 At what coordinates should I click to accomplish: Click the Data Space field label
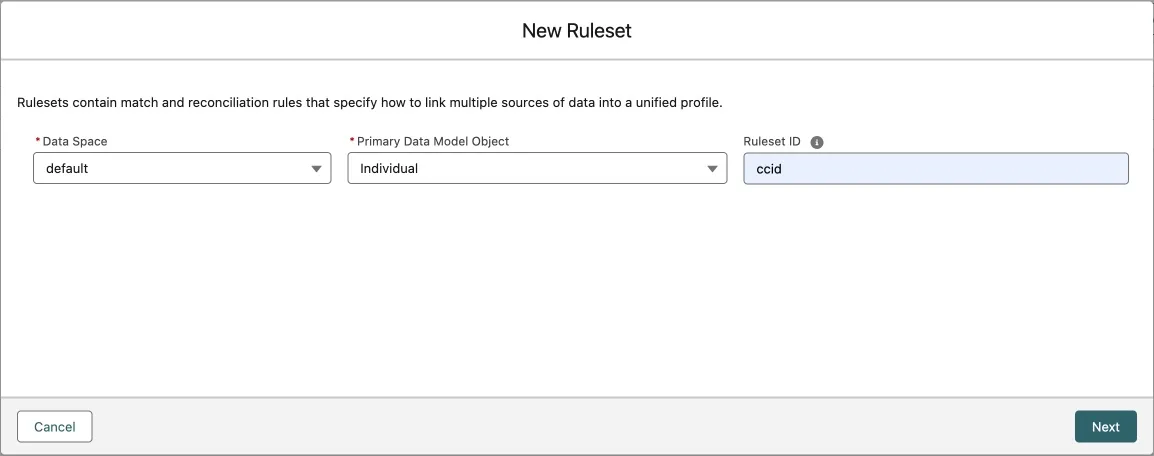tap(75, 142)
